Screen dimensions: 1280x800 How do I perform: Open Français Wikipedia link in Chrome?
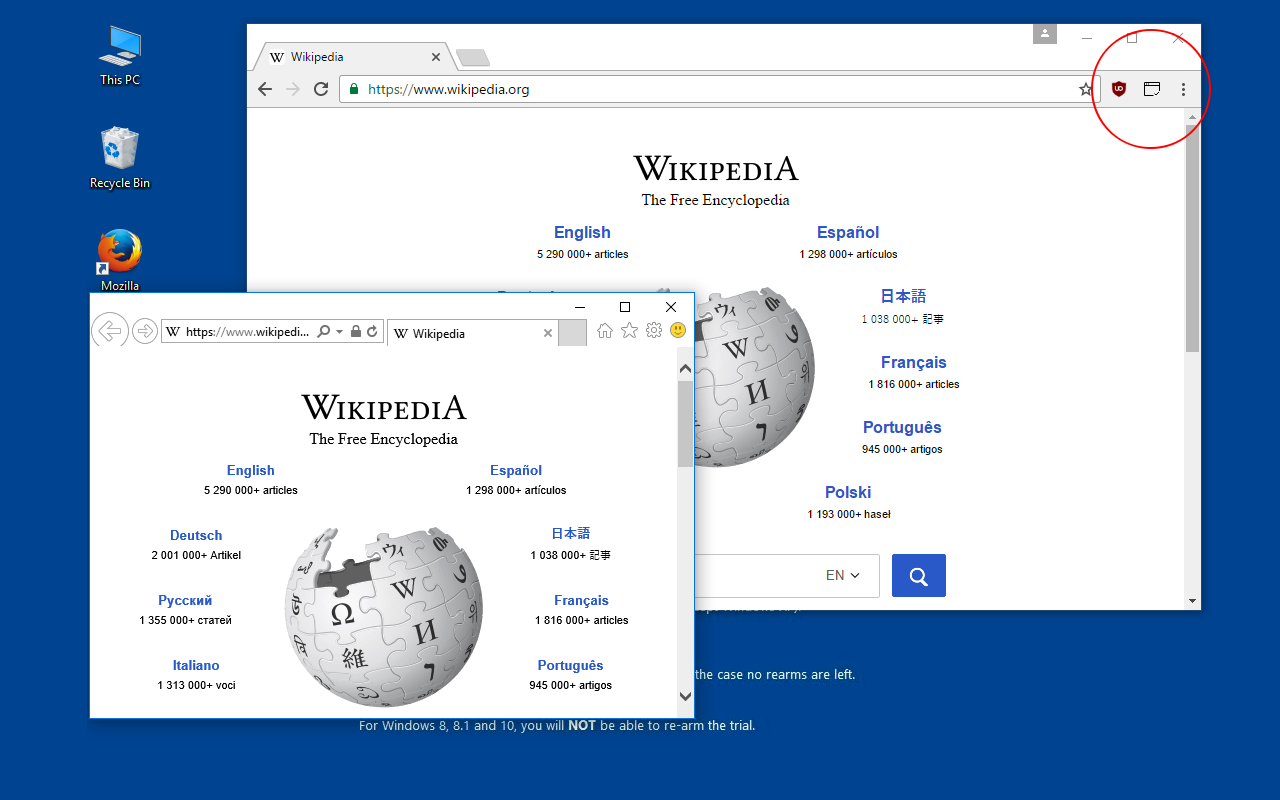[x=914, y=362]
